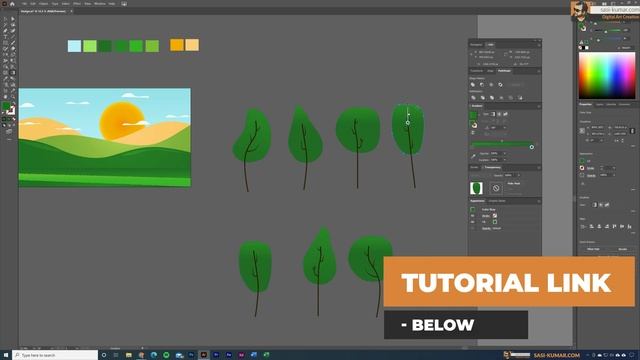Open the File menu
Viewport: 640px width, 360px height.
pyautogui.click(x=24, y=4)
